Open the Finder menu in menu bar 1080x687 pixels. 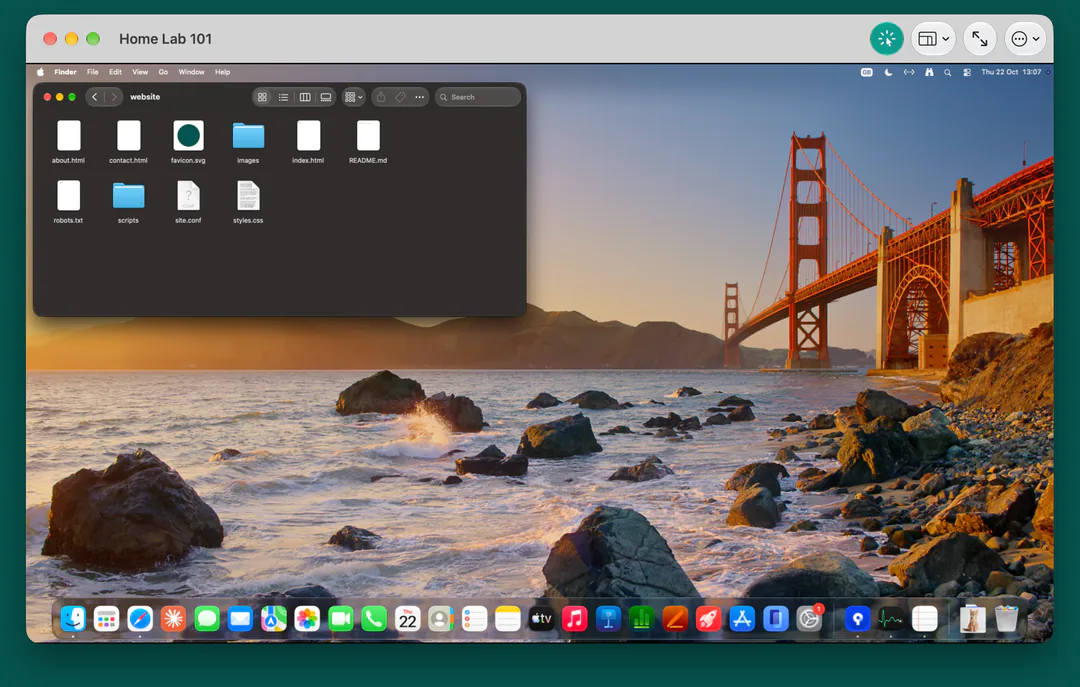[65, 72]
